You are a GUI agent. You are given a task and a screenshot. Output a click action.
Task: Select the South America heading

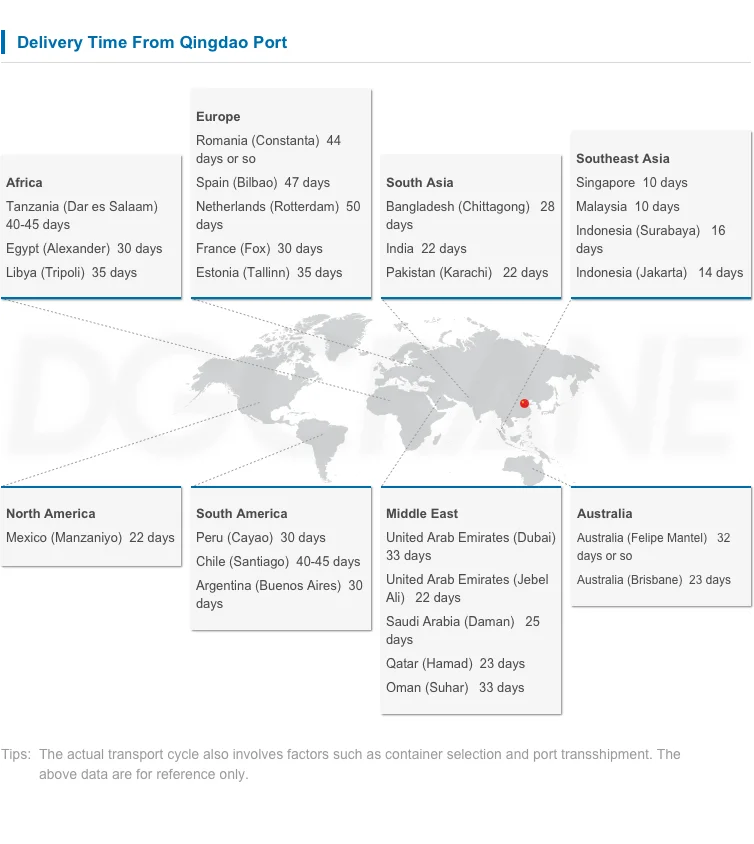[x=241, y=514]
